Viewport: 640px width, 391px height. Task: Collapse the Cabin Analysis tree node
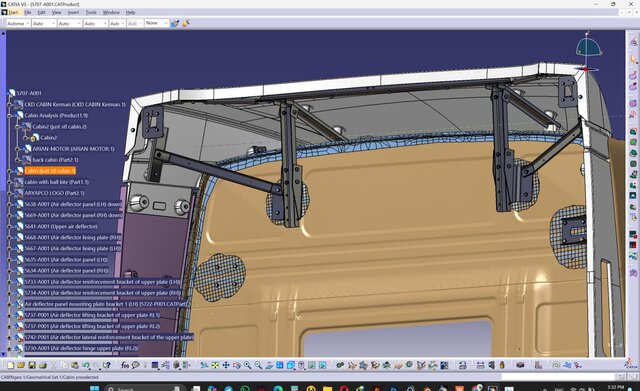point(10,116)
